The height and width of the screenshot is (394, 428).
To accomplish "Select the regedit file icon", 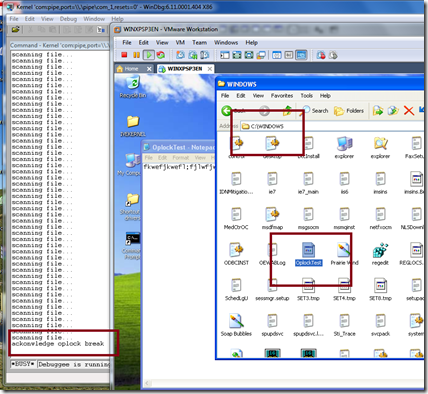I will [x=380, y=254].
